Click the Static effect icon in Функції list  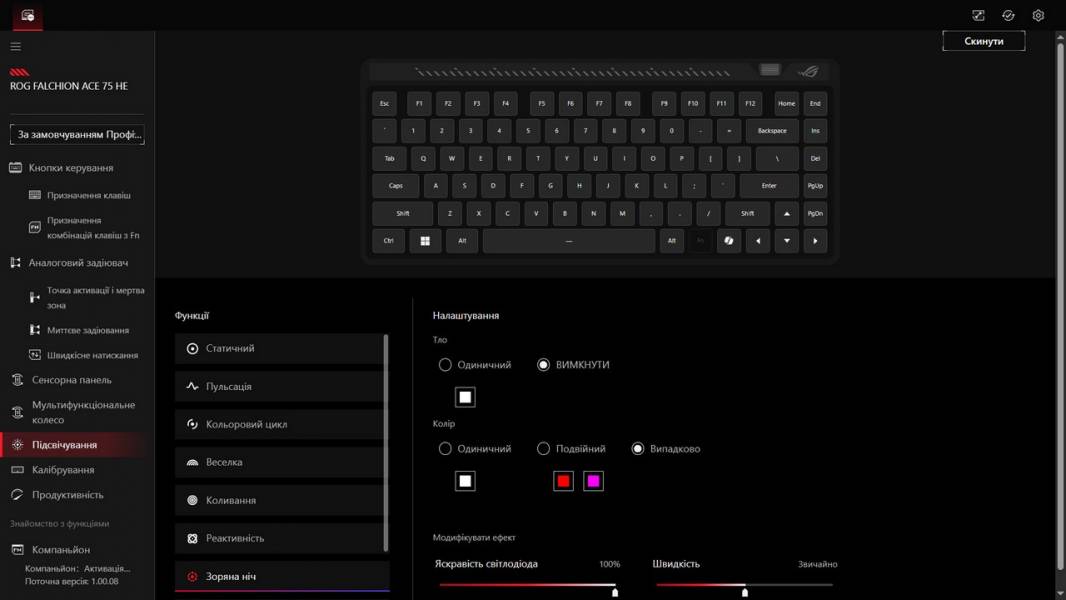[193, 348]
